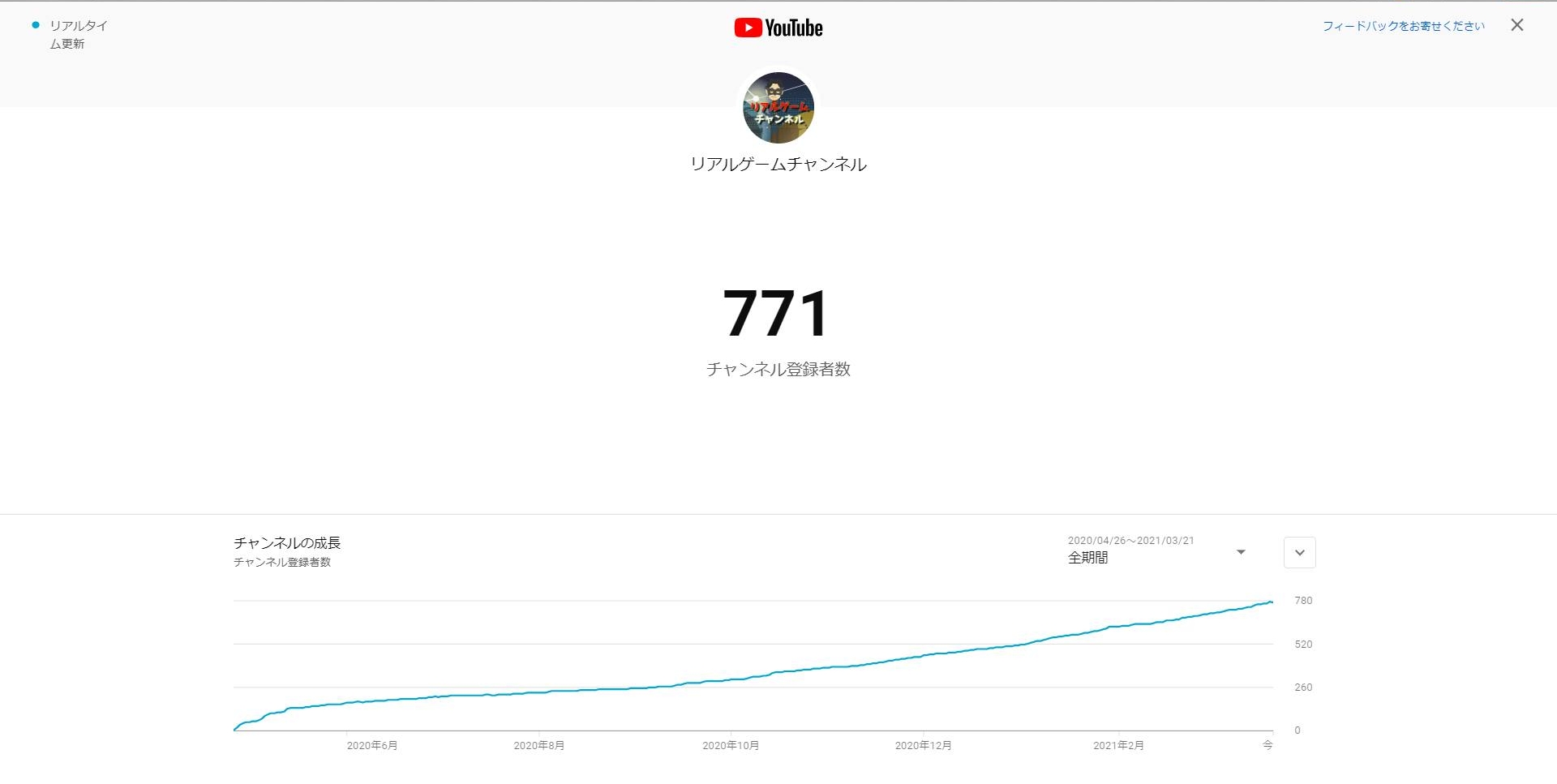This screenshot has width=1557, height=784.
Task: Click the リアルタイム更新 status text
Action: pyautogui.click(x=78, y=34)
